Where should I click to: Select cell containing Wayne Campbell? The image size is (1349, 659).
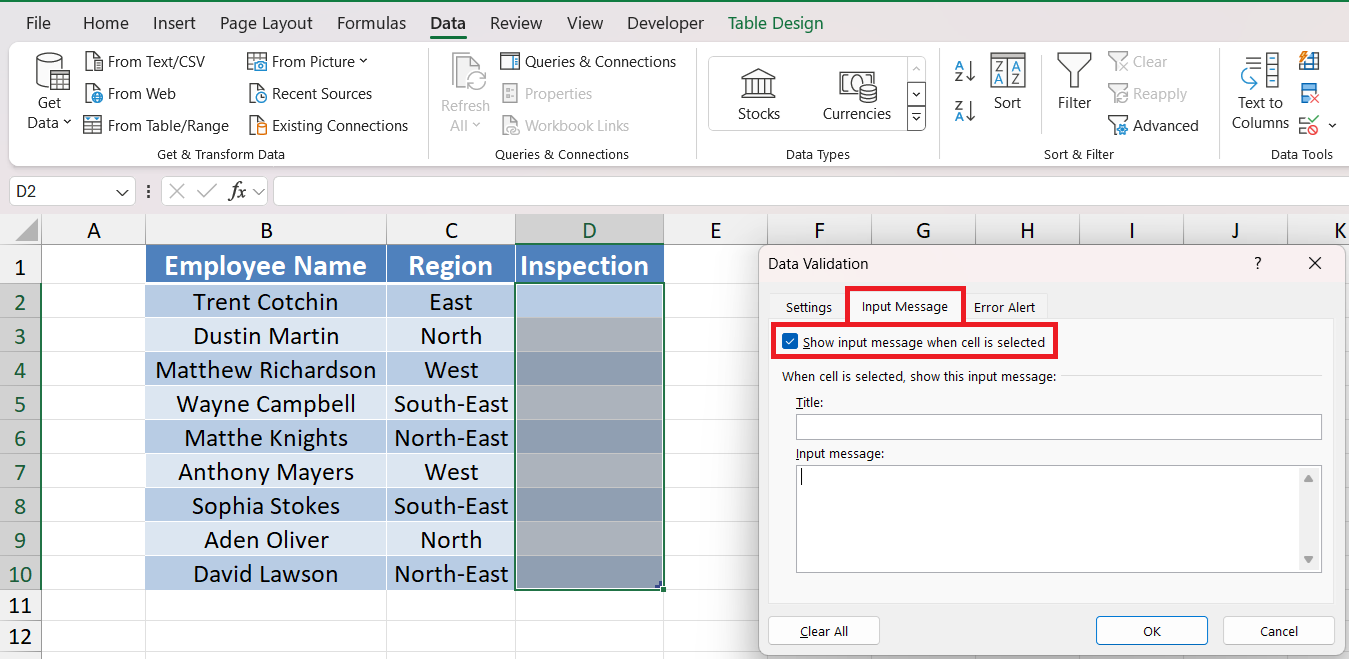click(x=266, y=404)
